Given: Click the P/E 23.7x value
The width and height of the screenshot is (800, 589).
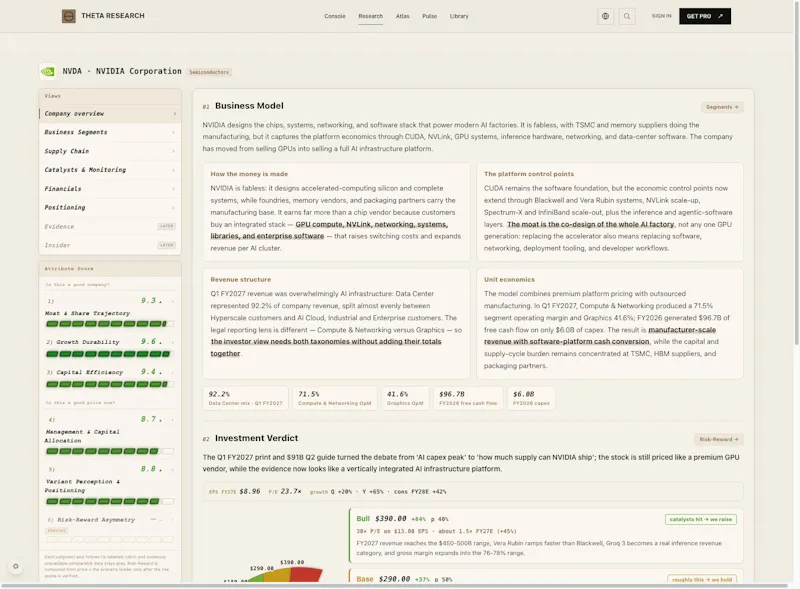Looking at the screenshot, I should pyautogui.click(x=291, y=492).
